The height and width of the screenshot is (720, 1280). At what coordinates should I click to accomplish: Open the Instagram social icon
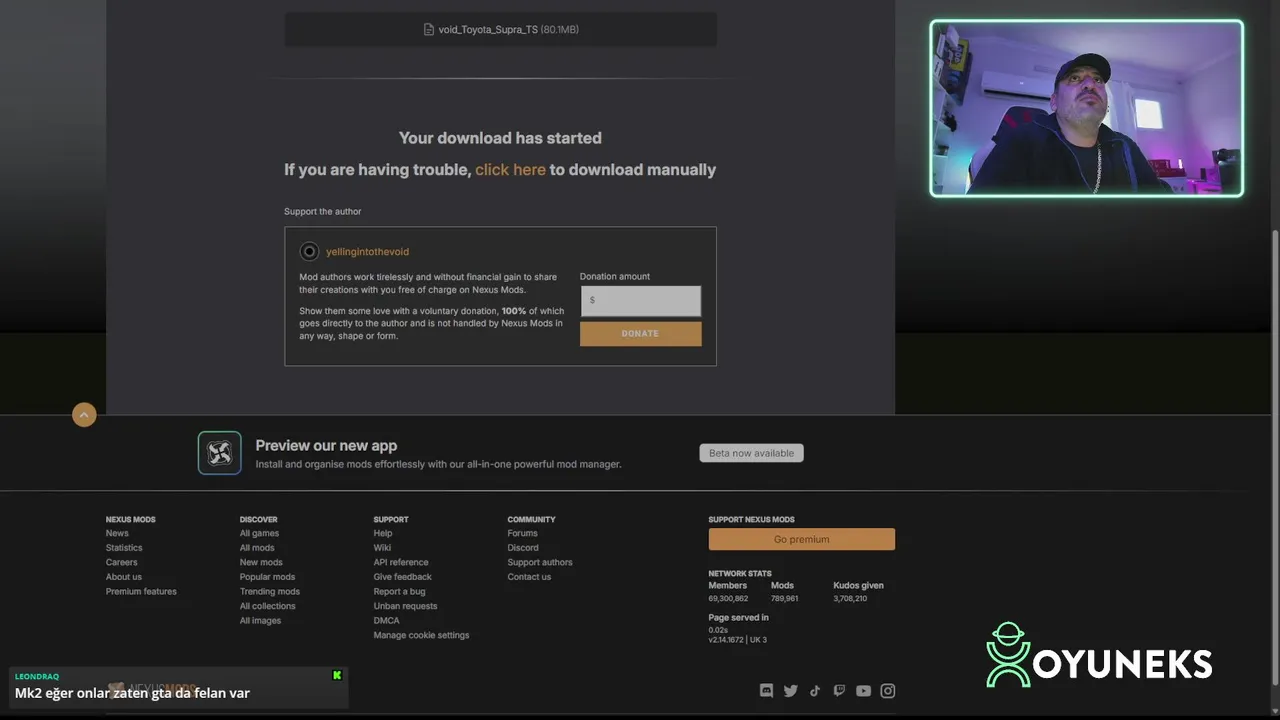tap(887, 690)
